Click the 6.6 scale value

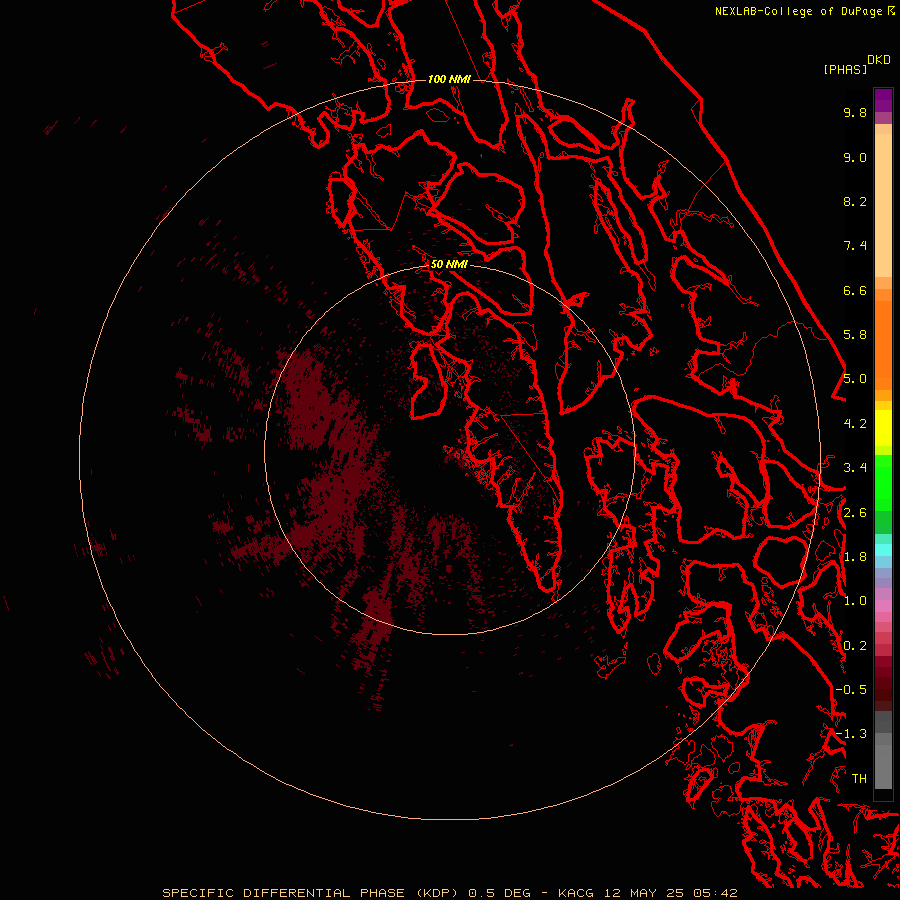855,290
